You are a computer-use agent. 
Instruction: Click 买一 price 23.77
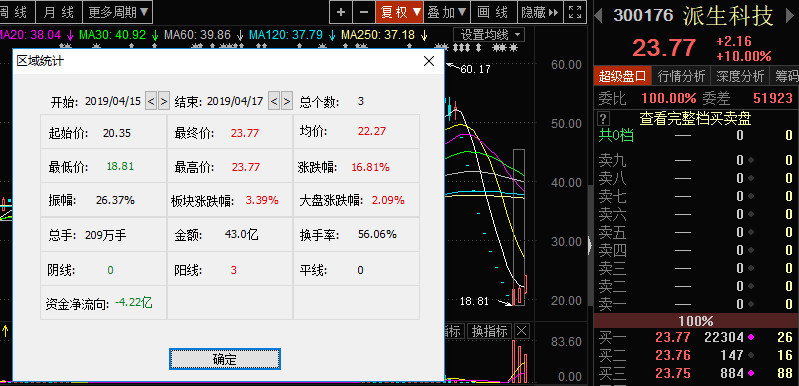tap(673, 337)
